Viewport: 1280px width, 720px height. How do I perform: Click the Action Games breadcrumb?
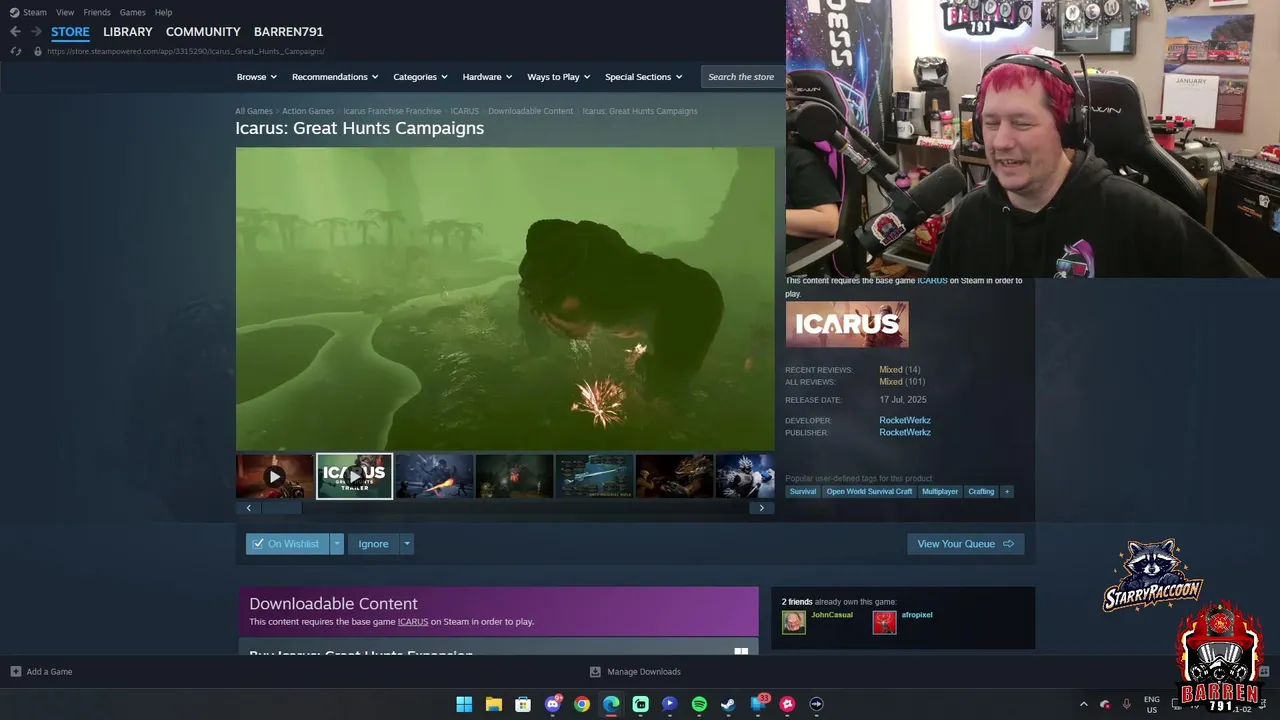(x=308, y=111)
